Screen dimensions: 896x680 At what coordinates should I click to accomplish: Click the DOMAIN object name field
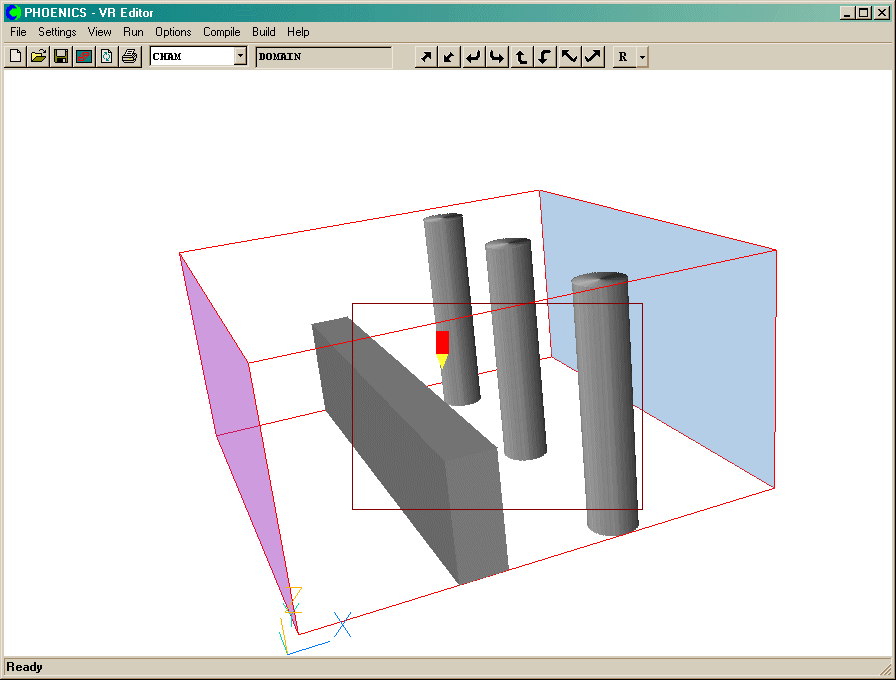point(323,57)
